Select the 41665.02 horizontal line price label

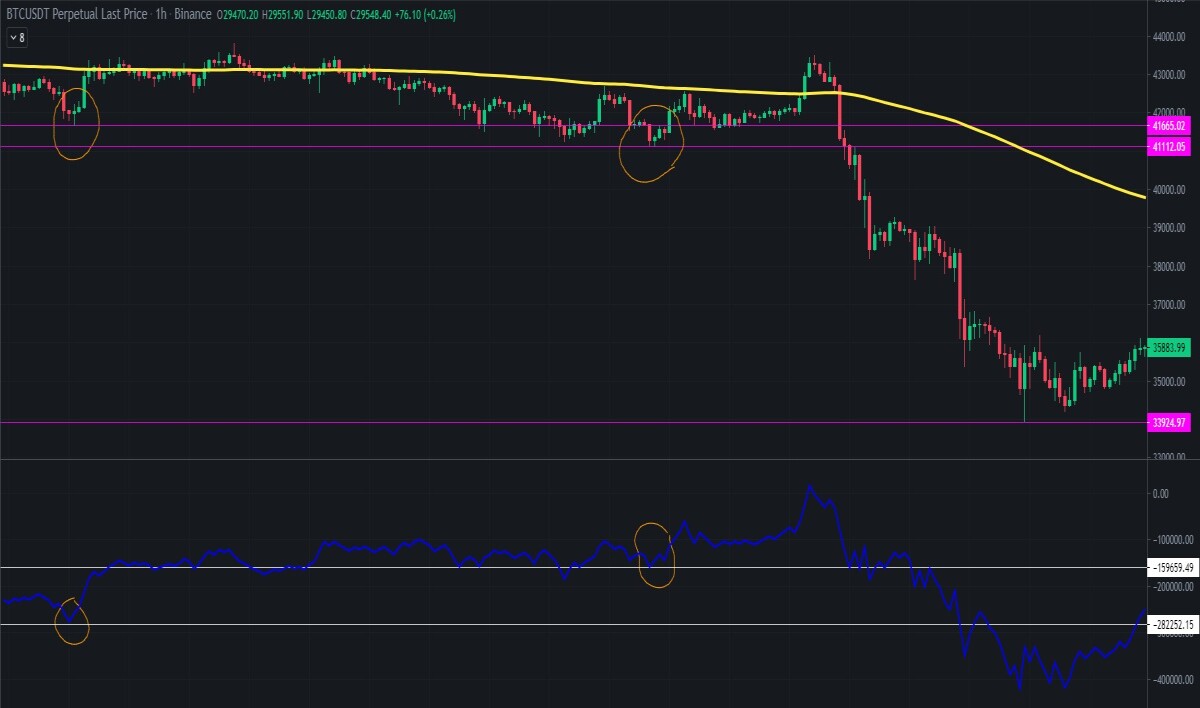pos(1169,126)
